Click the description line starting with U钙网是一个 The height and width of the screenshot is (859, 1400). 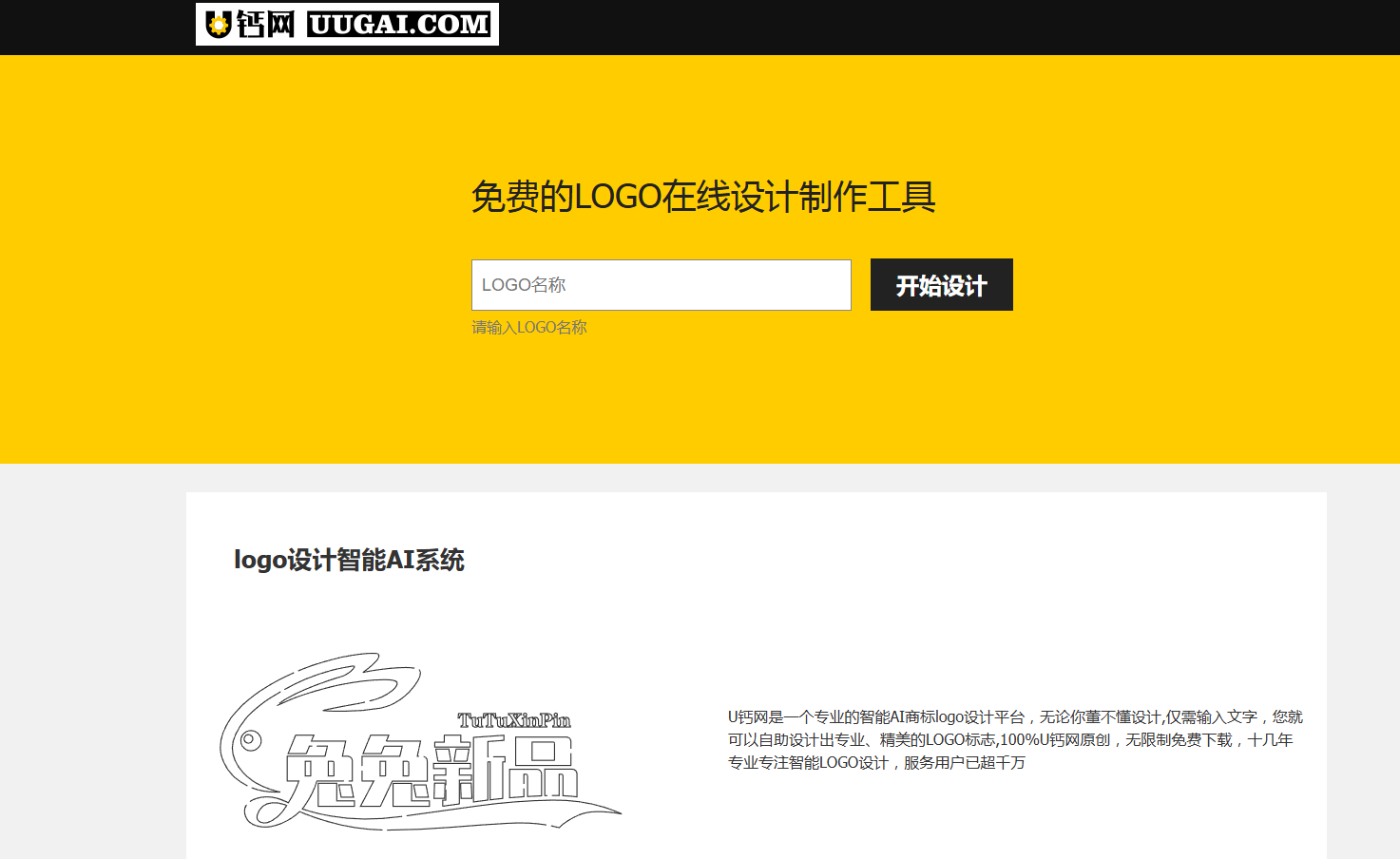(x=1015, y=716)
